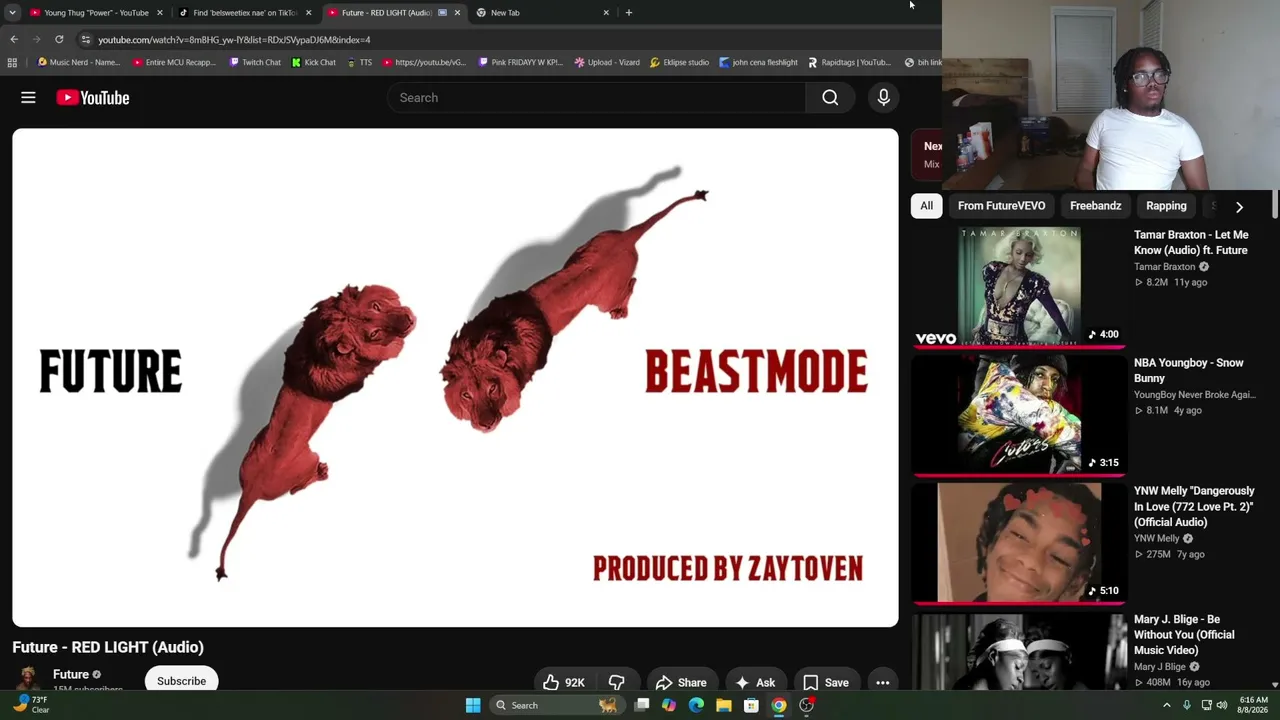Click the microphone tray icon
The height and width of the screenshot is (720, 1280).
point(1187,705)
